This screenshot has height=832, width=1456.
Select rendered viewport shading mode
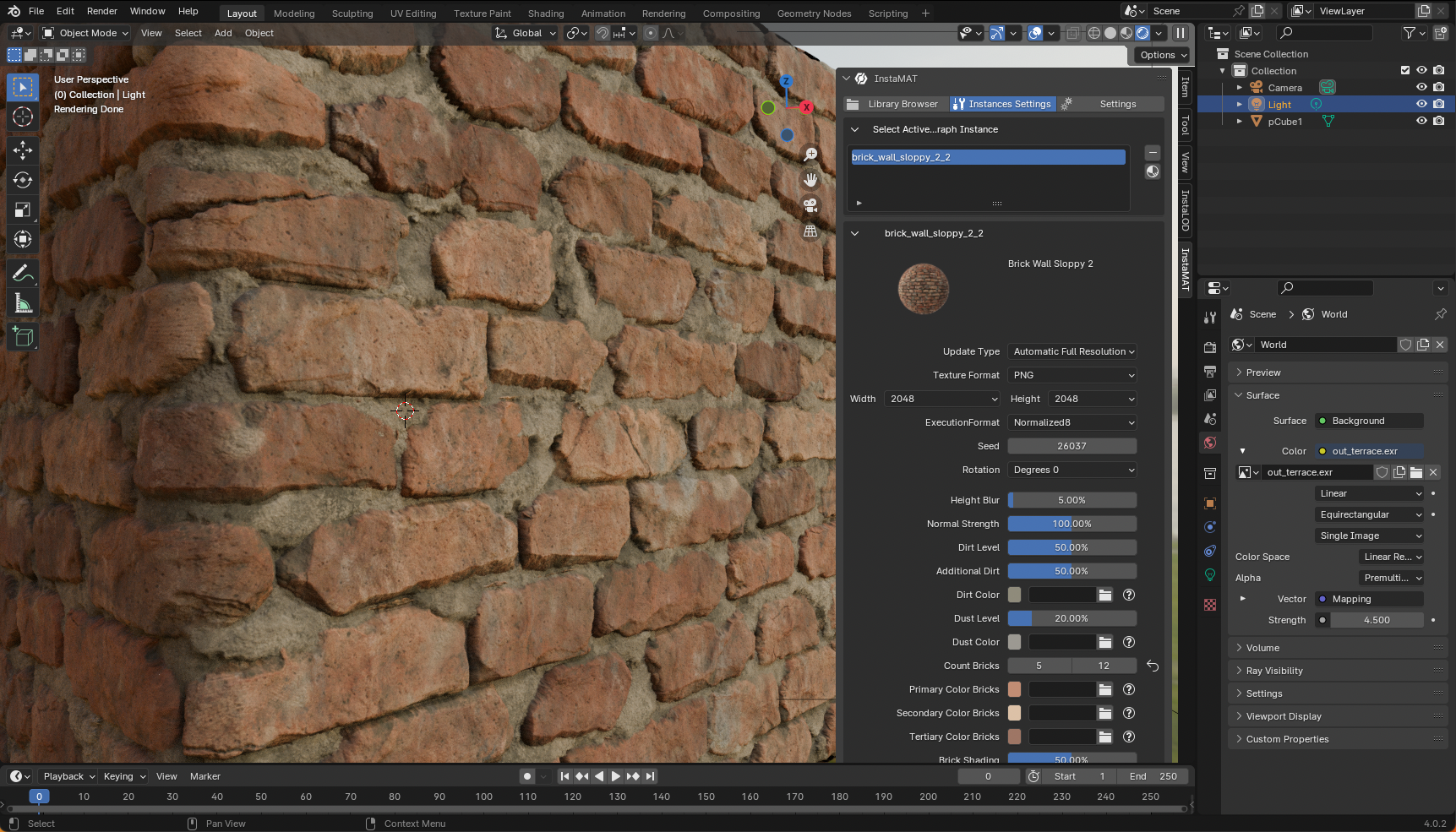click(1142, 33)
